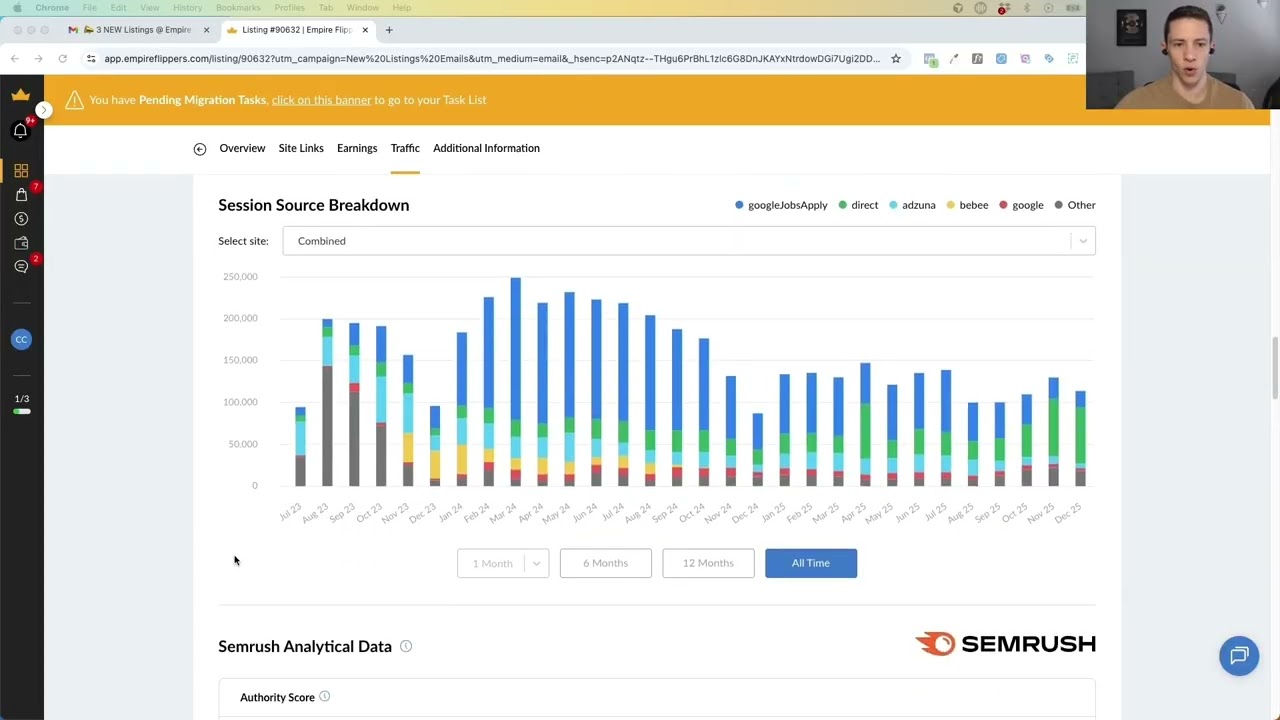
Task: Toggle the bebee legend entry
Action: [967, 205]
